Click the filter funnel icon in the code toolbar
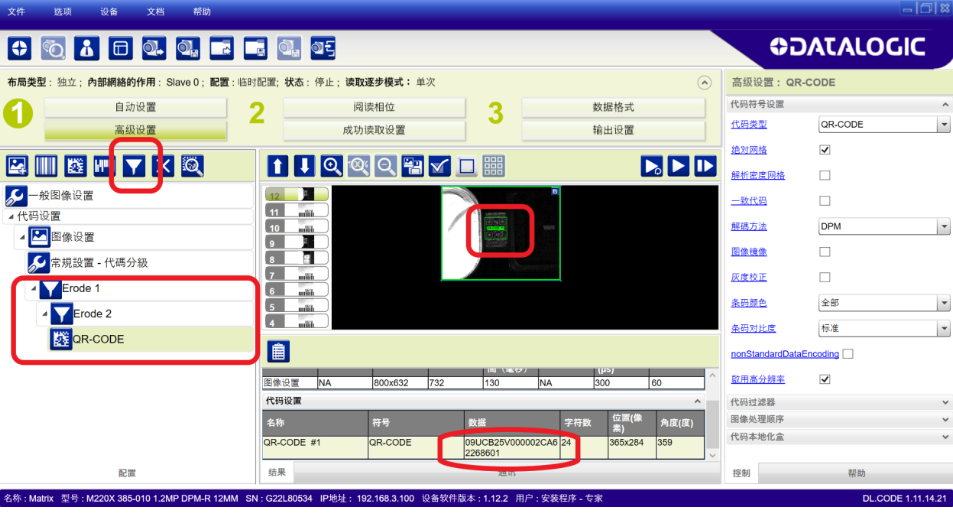 coord(133,167)
